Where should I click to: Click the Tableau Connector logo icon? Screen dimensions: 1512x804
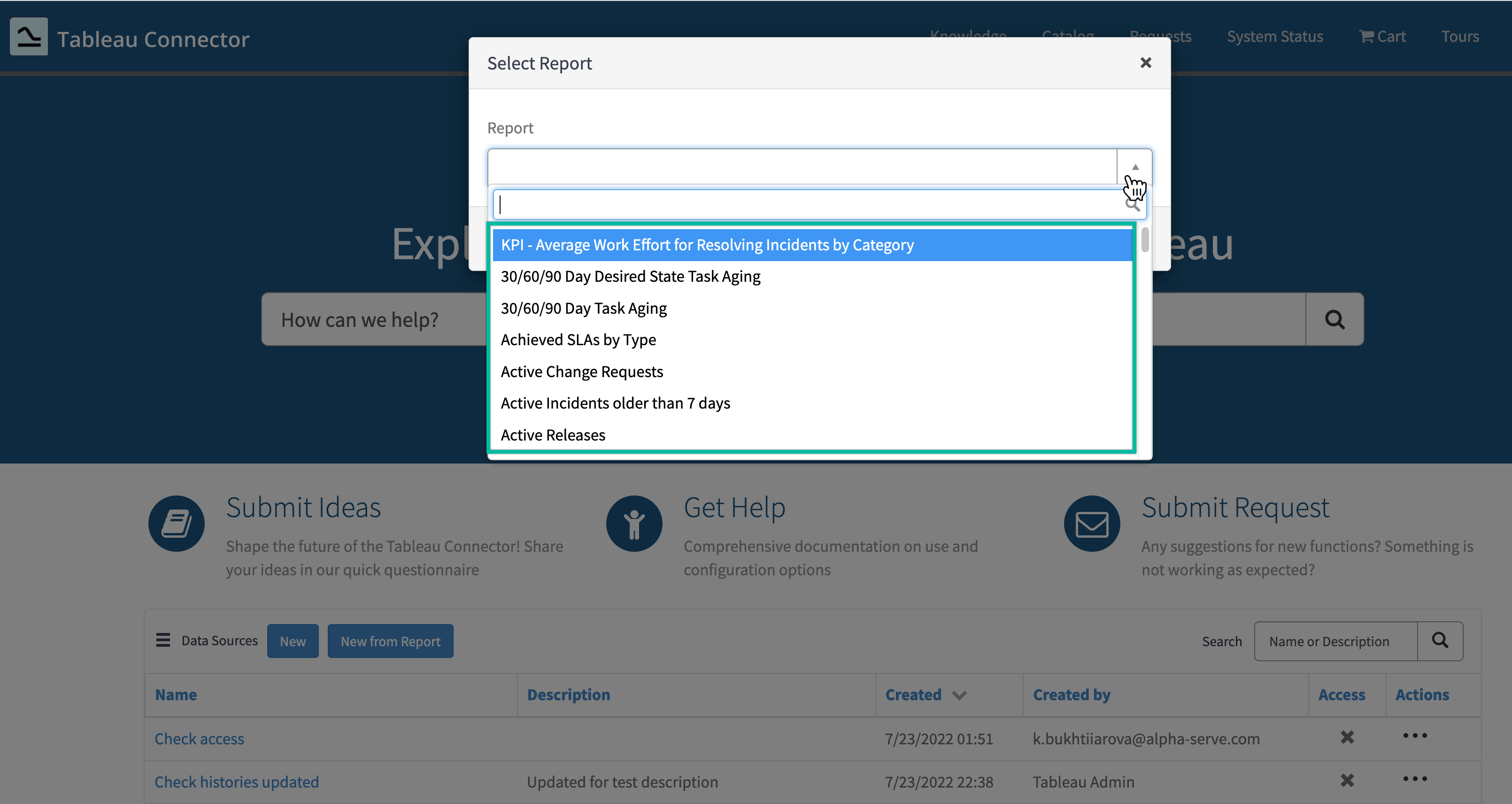[x=28, y=36]
